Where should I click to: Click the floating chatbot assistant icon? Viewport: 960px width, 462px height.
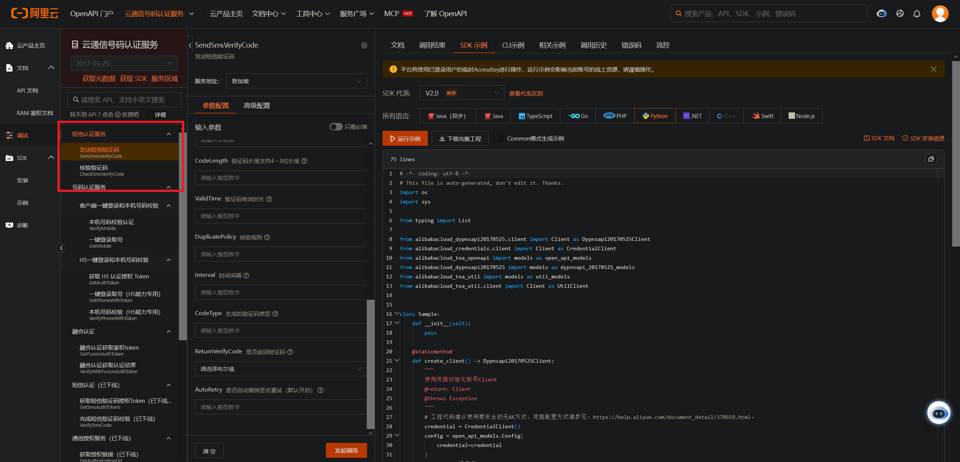point(938,413)
